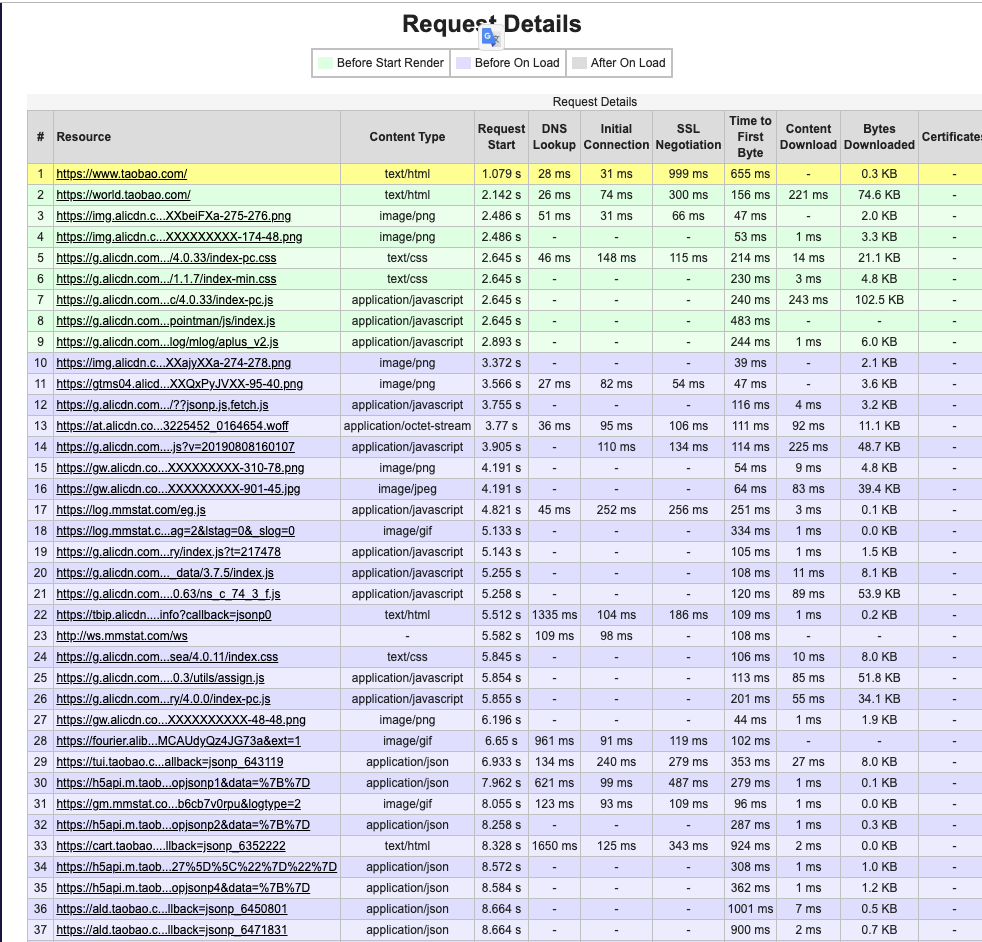
Task: Open the https://world.taobao.com/ link
Action: click(x=123, y=195)
